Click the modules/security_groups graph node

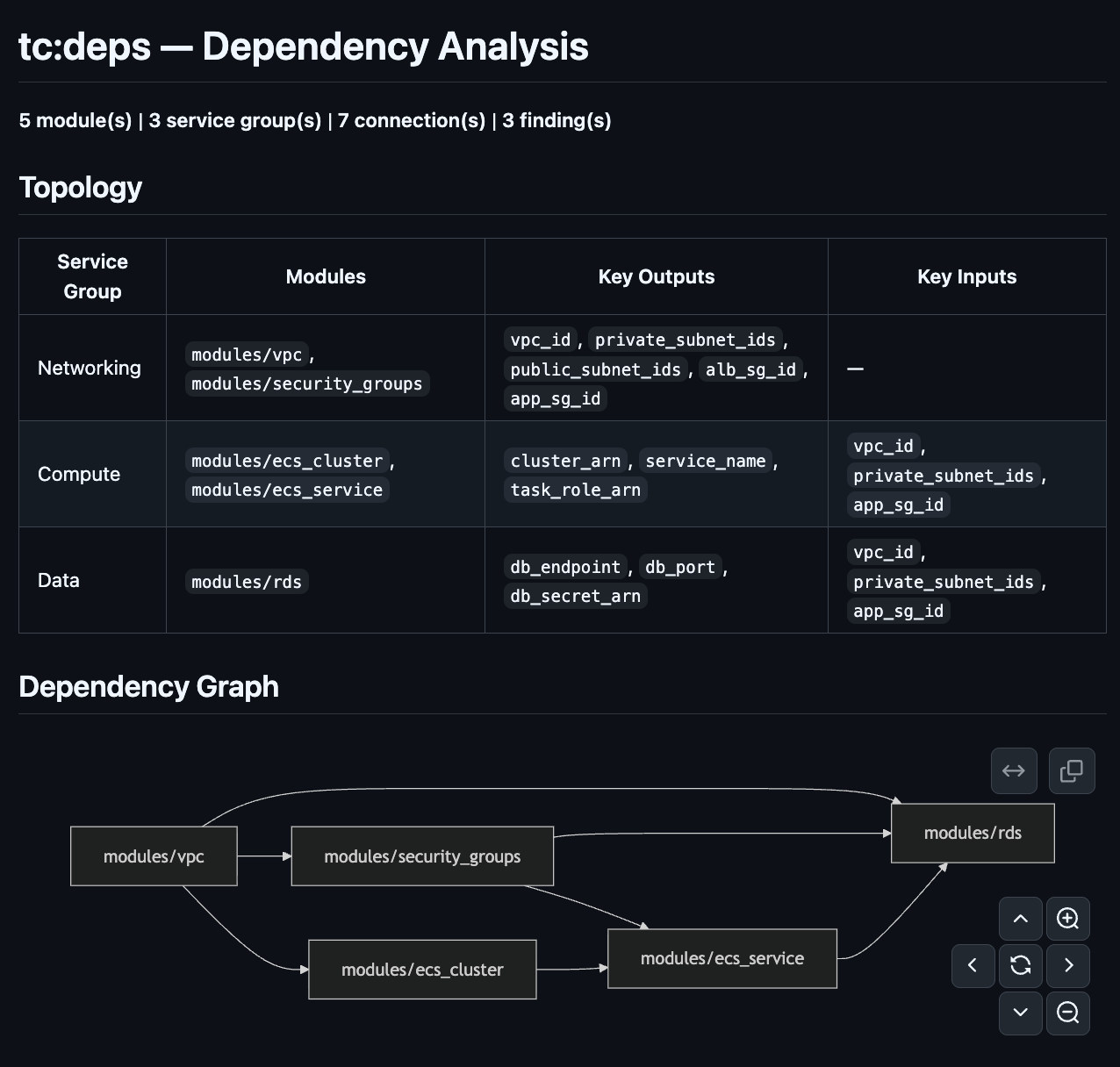click(x=422, y=856)
